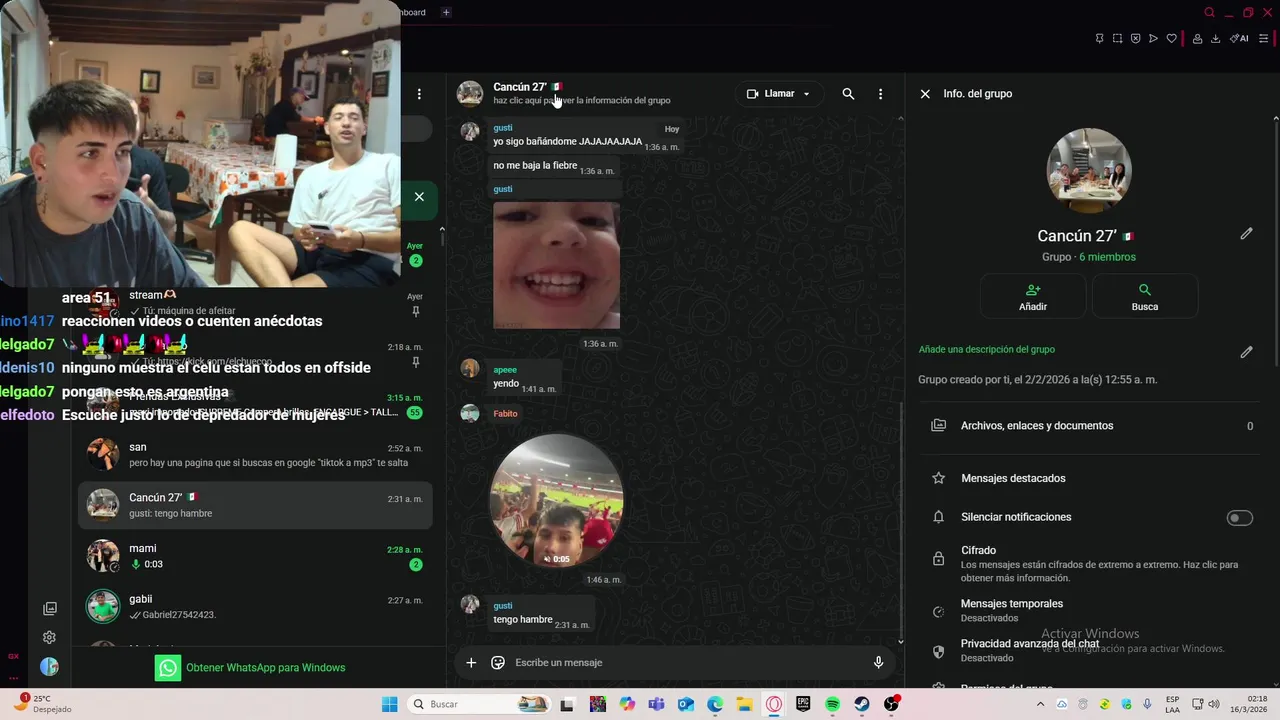The image size is (1280, 720).
Task: Open Mensajes destacados
Action: pos(1091,478)
